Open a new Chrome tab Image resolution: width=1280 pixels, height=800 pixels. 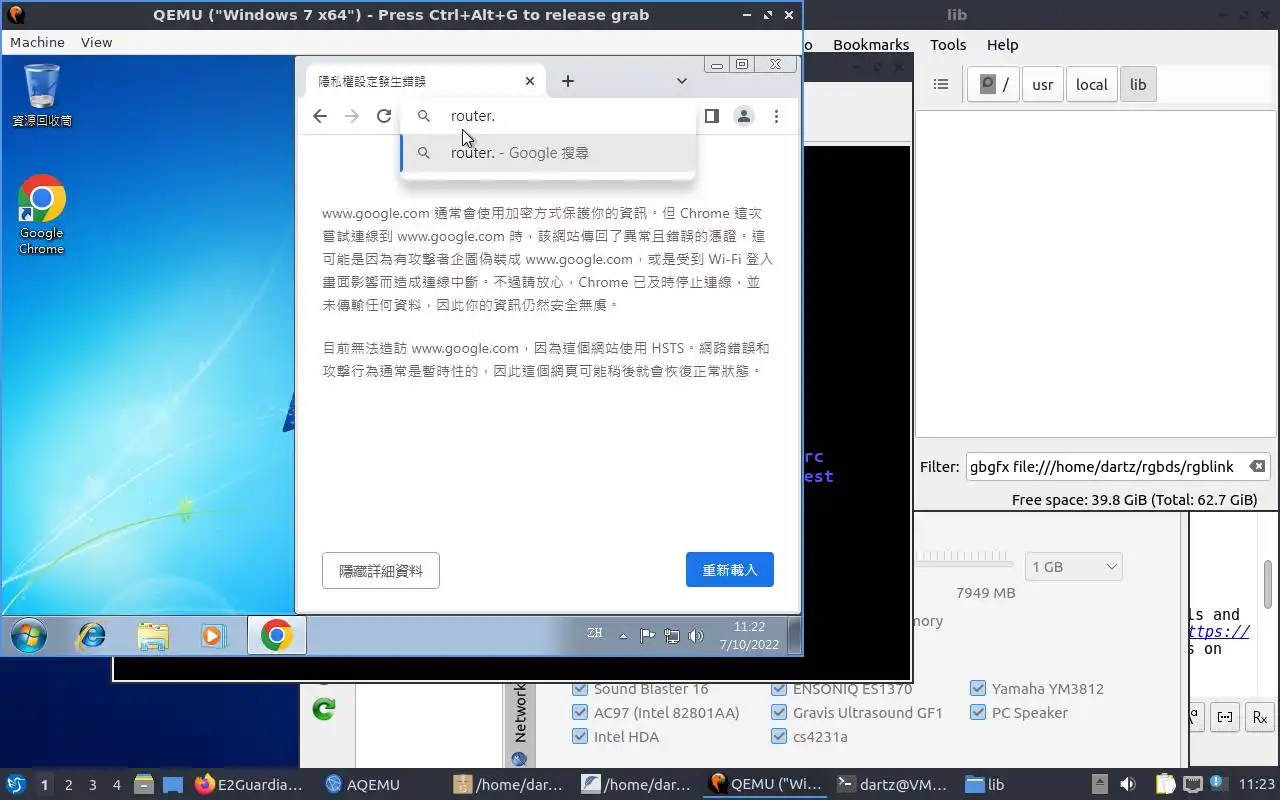[568, 81]
